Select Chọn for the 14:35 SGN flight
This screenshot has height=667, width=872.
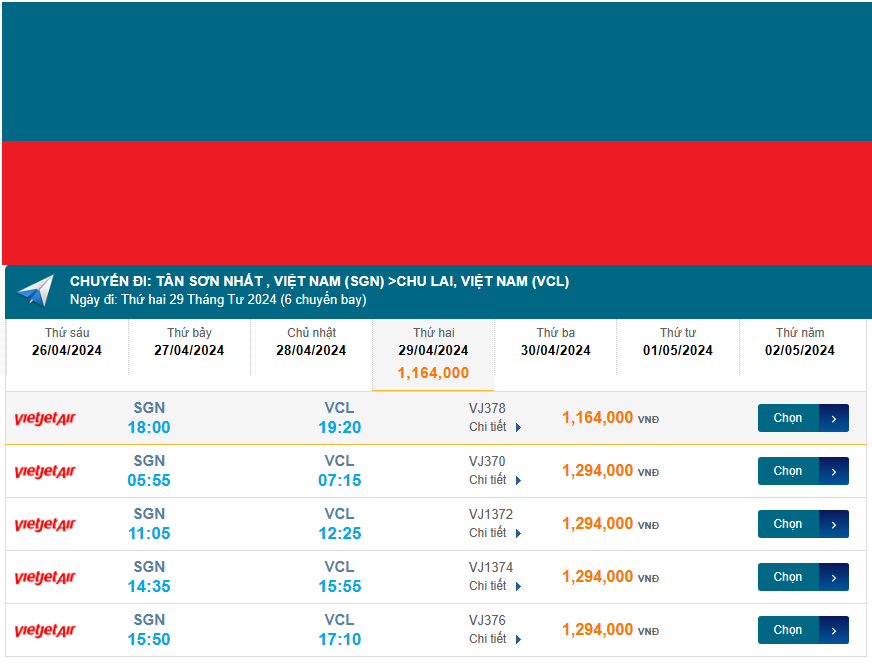[x=788, y=577]
